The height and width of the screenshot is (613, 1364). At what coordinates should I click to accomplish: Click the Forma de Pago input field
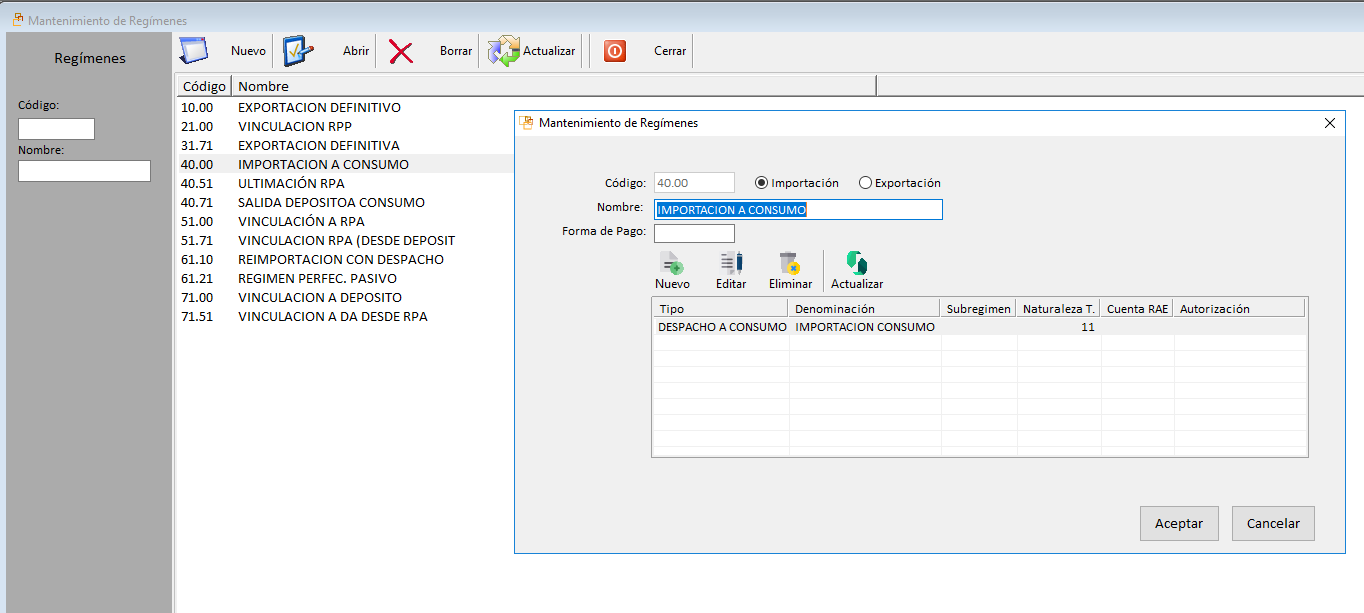(694, 233)
